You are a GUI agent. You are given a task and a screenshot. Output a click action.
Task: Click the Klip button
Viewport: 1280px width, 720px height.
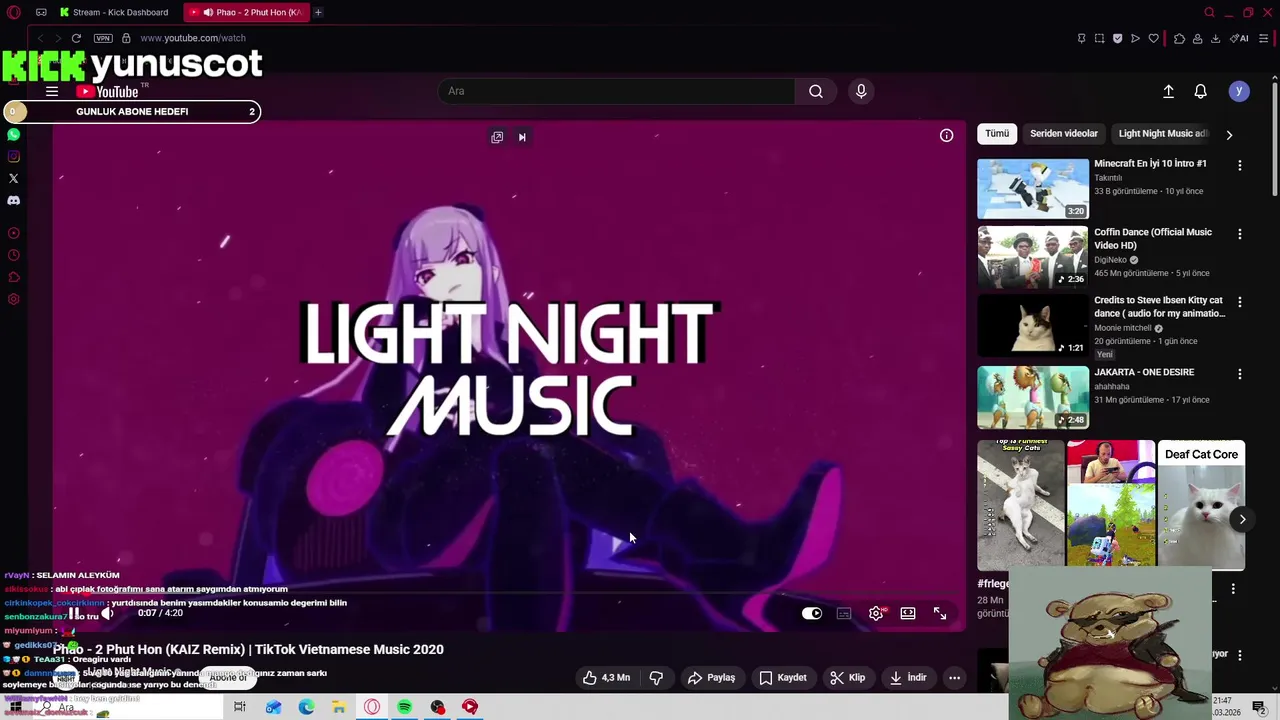pyautogui.click(x=847, y=677)
